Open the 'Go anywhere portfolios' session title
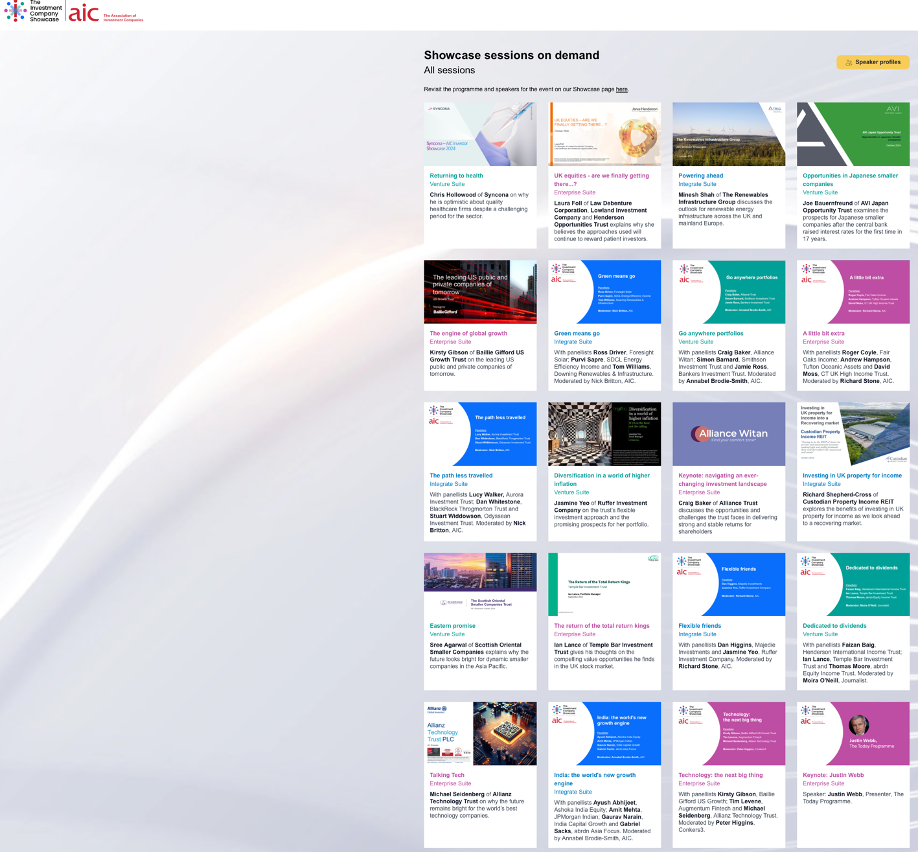This screenshot has height=852, width=918. pos(711,333)
